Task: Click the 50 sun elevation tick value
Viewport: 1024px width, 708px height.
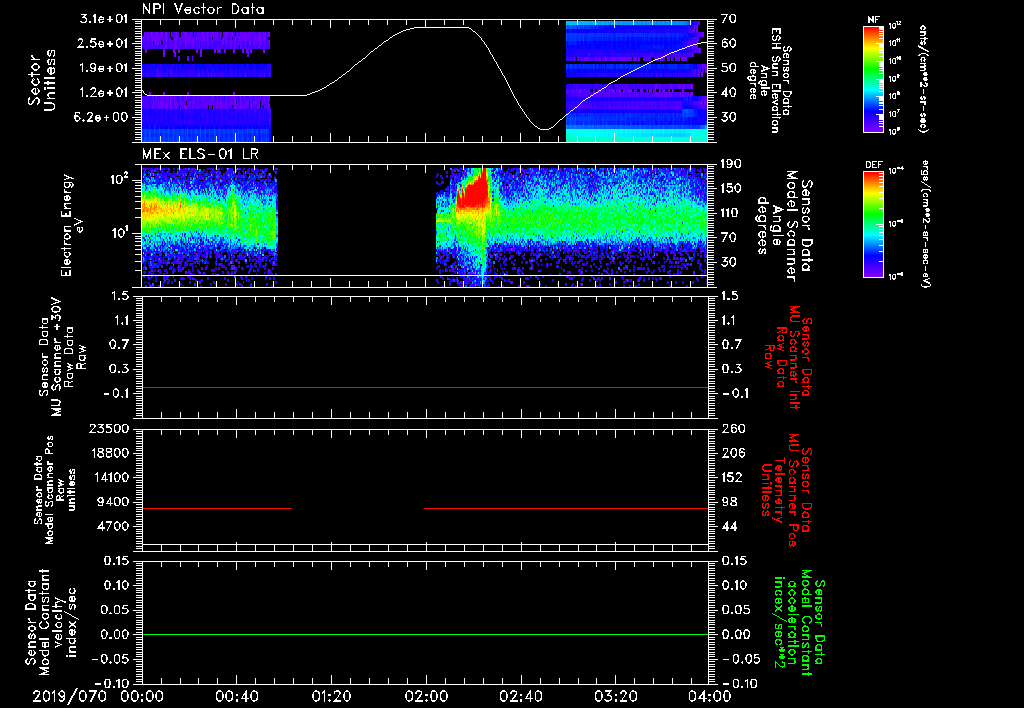Action: 729,68
